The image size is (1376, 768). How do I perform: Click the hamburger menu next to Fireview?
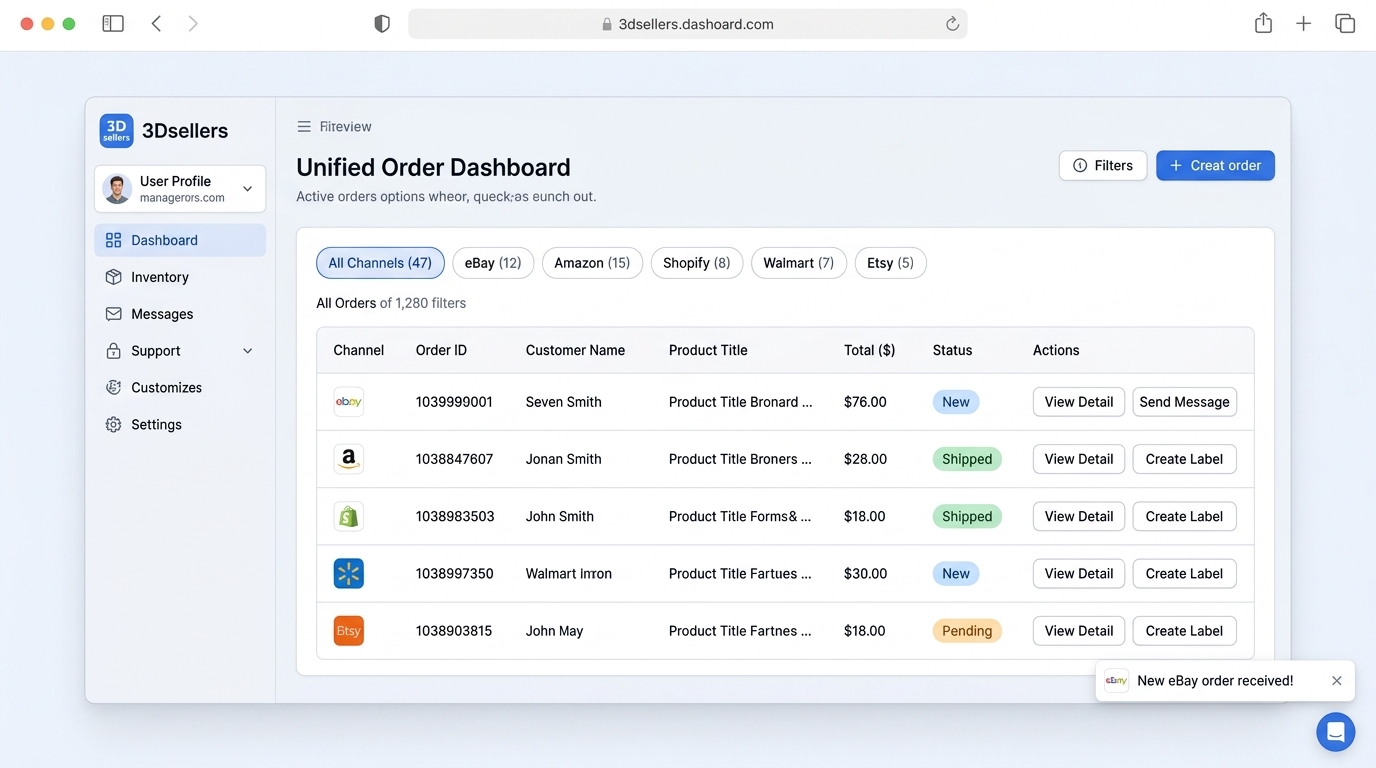[303, 126]
